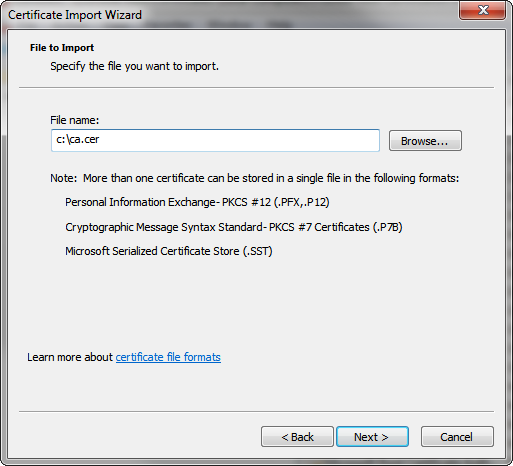513x466 pixels.
Task: Click the (.P7B) extension text
Action: pyautogui.click(x=387, y=227)
